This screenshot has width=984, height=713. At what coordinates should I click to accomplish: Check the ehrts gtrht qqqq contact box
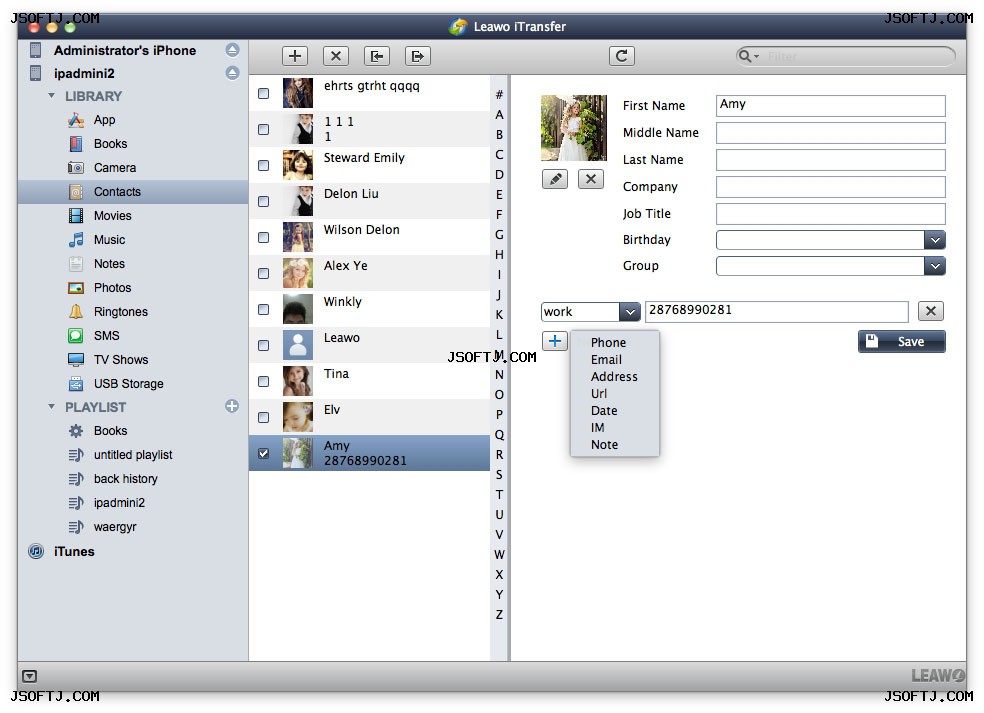(264, 93)
